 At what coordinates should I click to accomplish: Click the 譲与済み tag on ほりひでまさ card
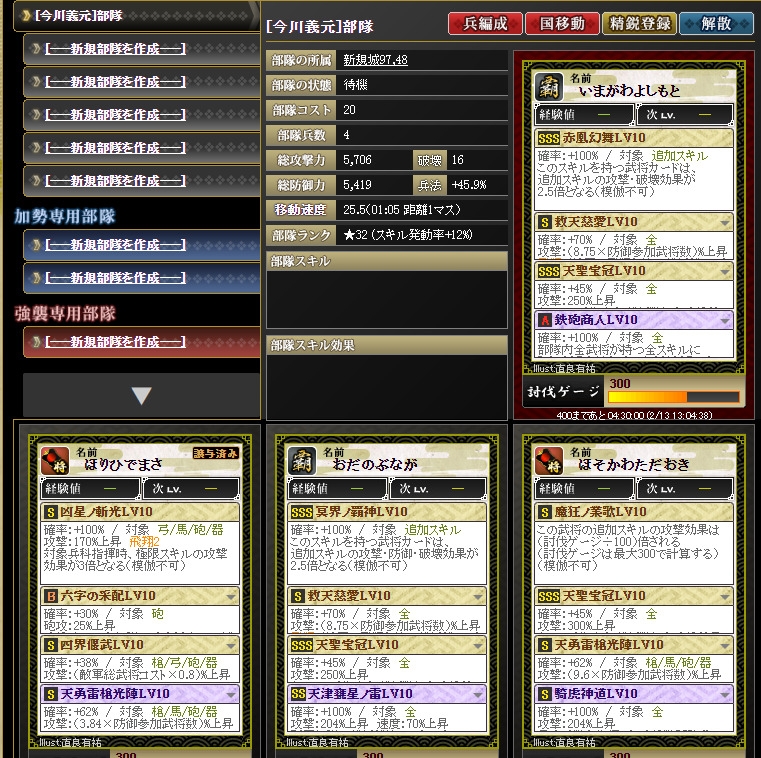point(215,453)
